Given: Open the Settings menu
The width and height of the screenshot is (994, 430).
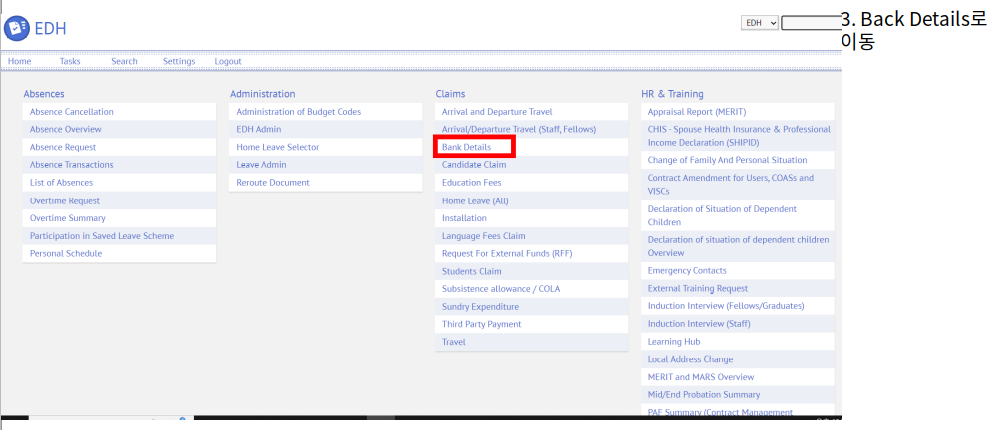Looking at the screenshot, I should pyautogui.click(x=179, y=61).
